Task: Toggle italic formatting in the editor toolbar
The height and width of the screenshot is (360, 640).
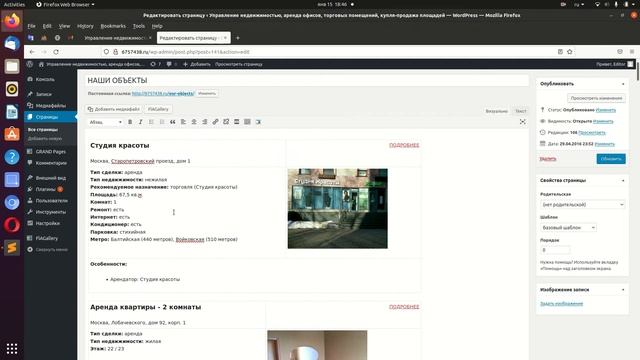Action: point(140,122)
